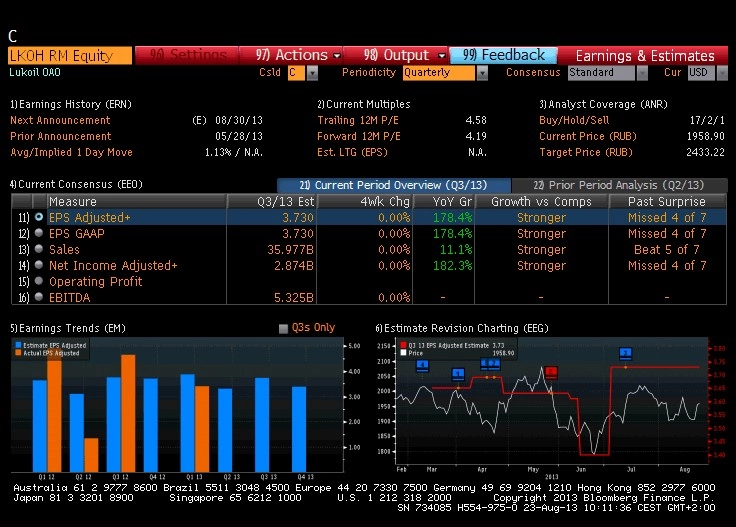This screenshot has height=527, width=736.
Task: Click Sales YoY growth 11.1%
Action: coord(456,249)
